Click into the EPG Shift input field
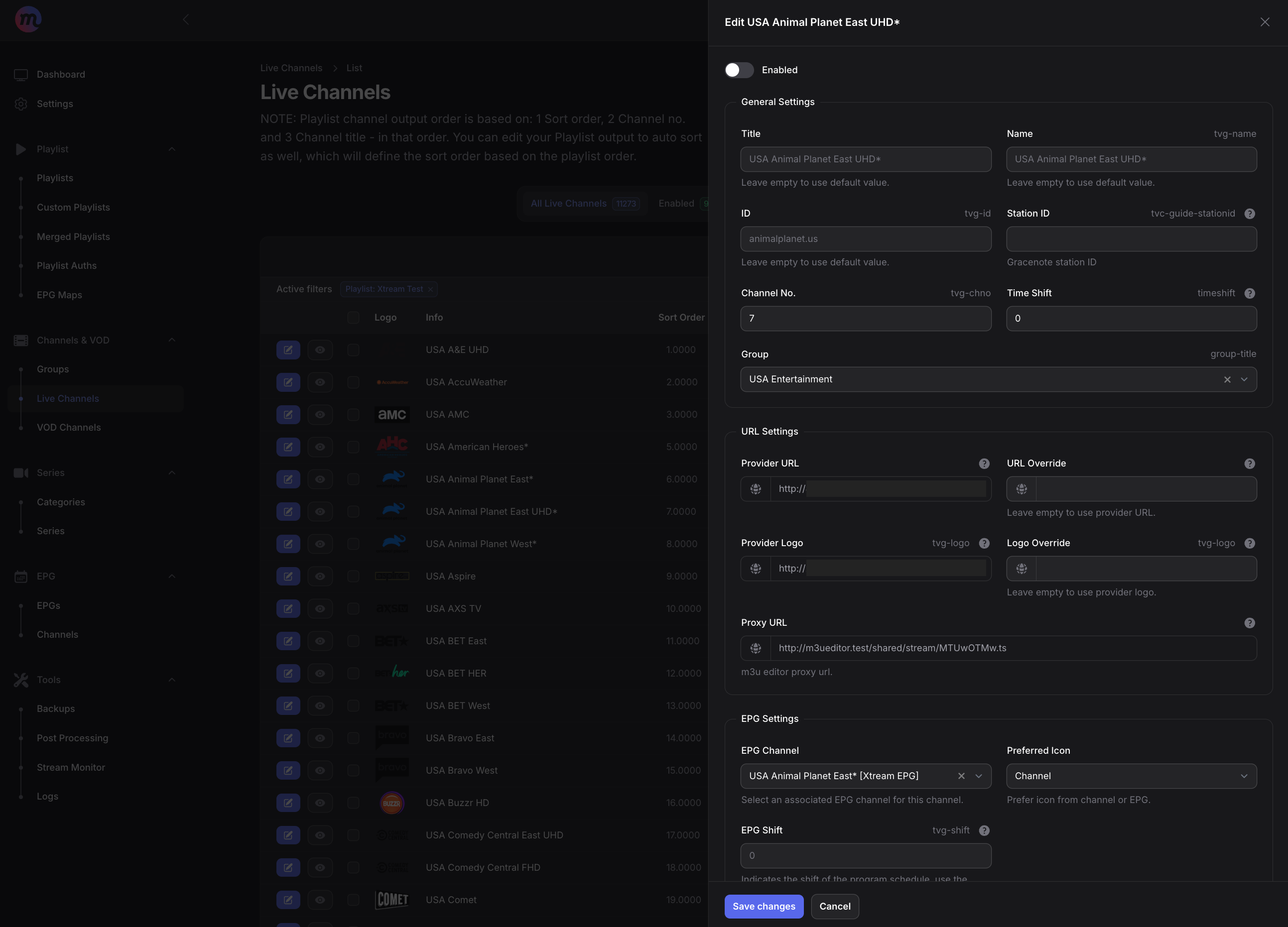Screen dimensions: 1288x927 866,855
